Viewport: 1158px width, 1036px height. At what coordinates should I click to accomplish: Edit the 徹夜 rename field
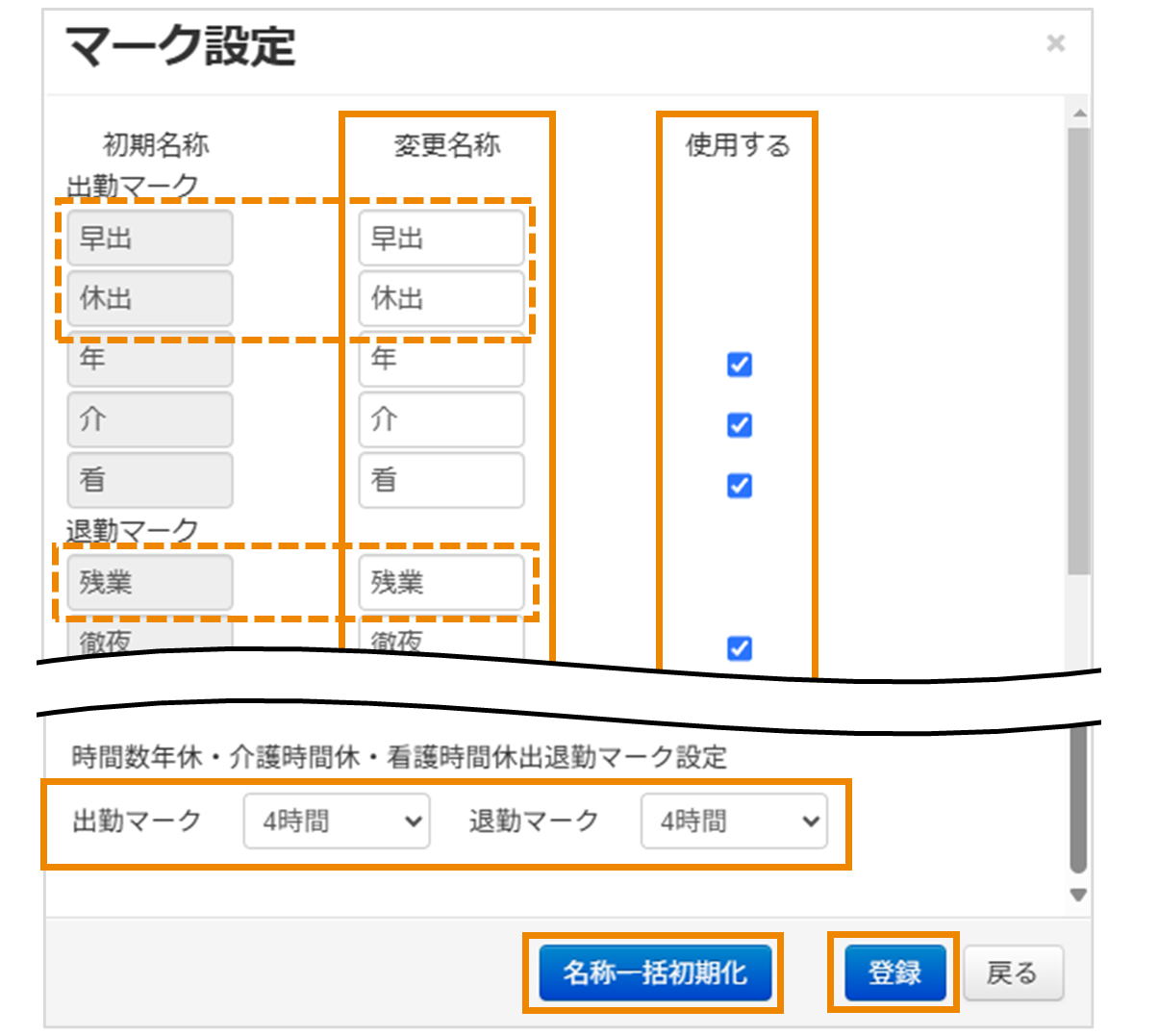[441, 640]
